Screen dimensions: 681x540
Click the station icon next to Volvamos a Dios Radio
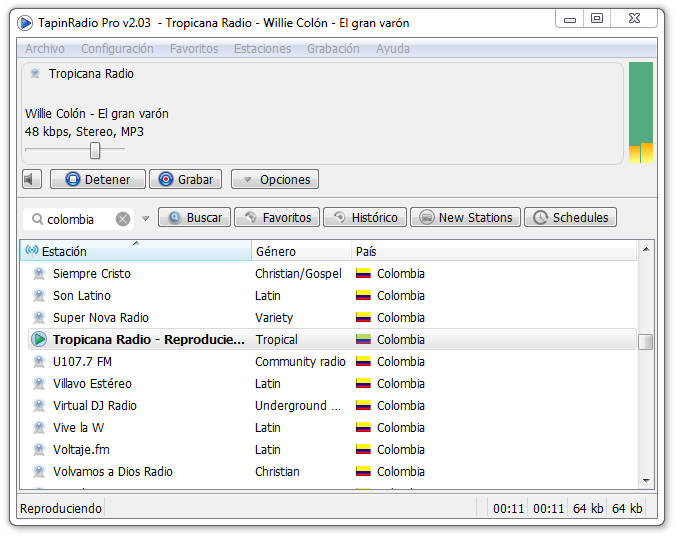pos(39,471)
